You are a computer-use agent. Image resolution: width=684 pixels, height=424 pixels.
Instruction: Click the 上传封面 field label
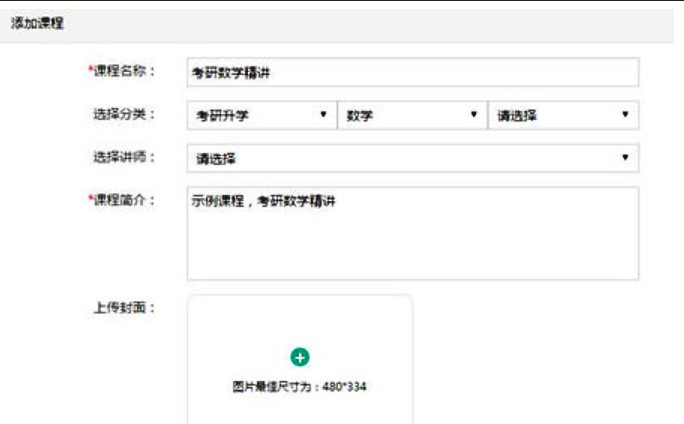[x=124, y=307]
